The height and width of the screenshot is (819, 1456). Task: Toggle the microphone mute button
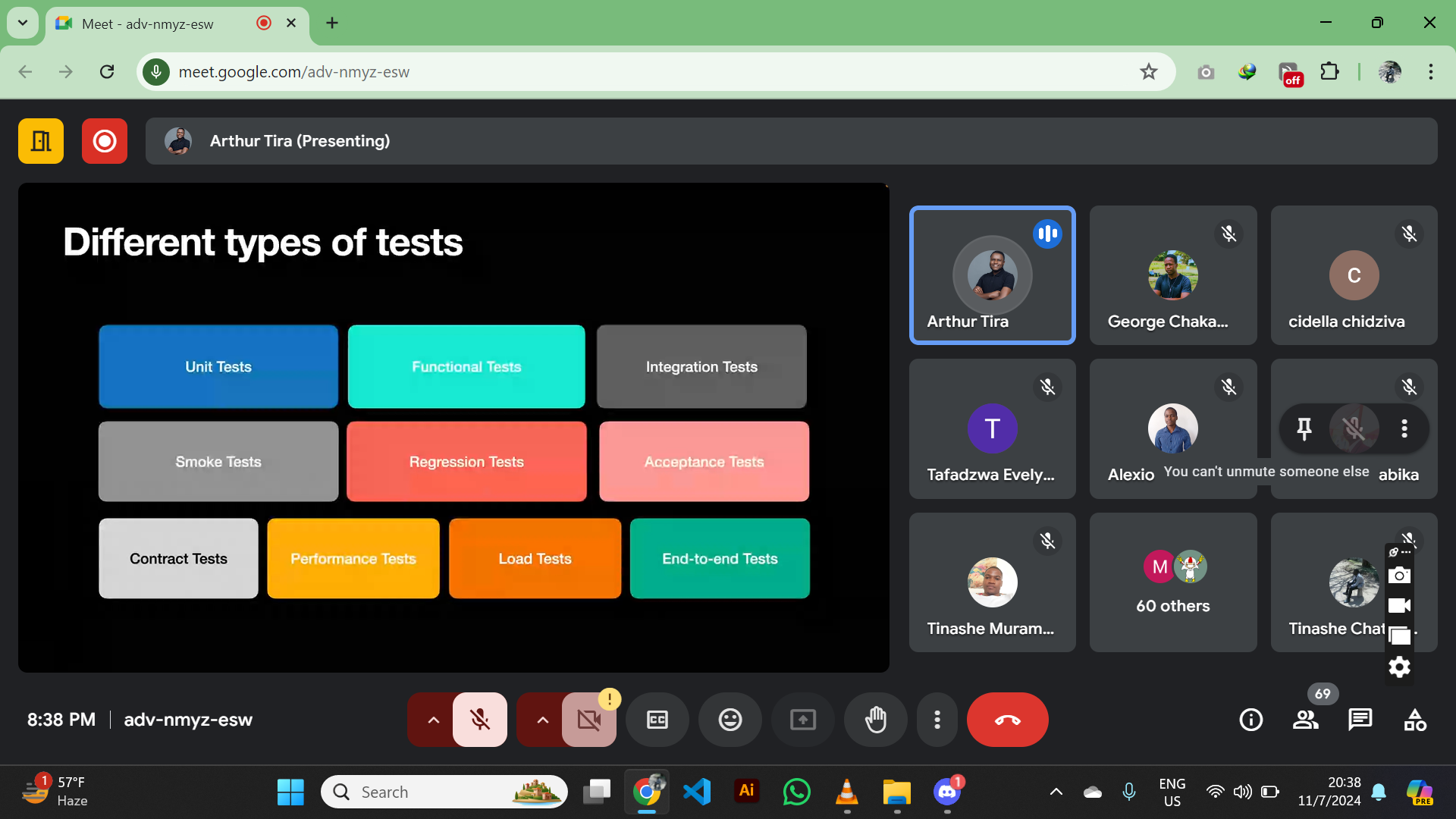pyautogui.click(x=479, y=720)
